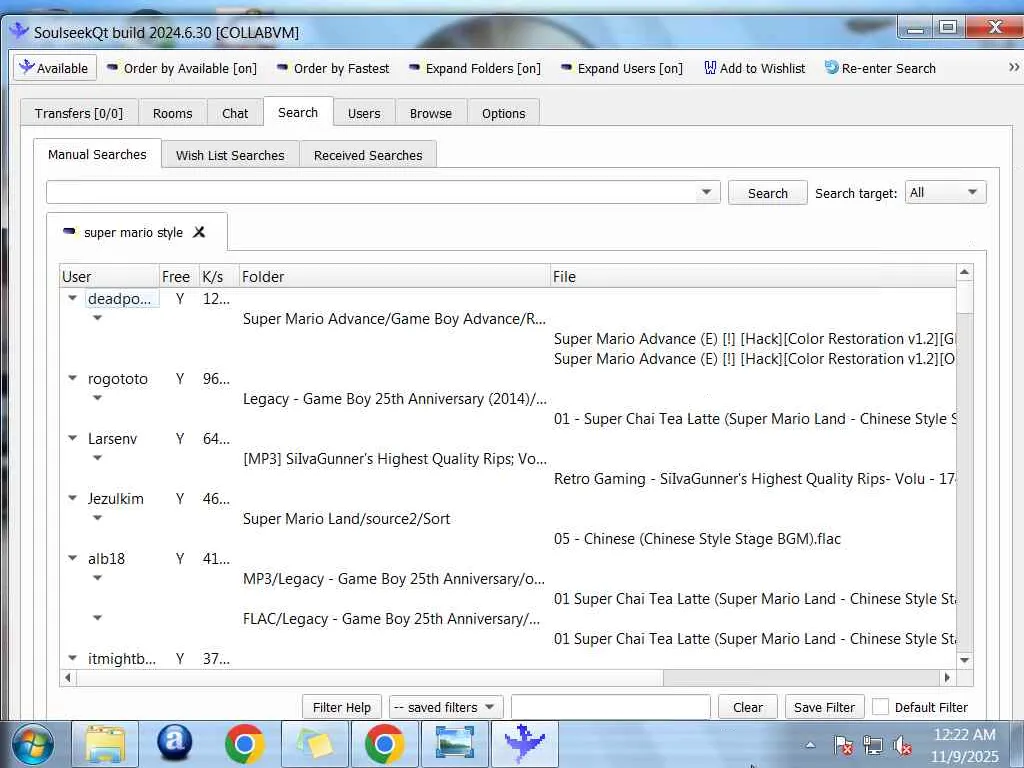Collapse user itmightb... tree node
The width and height of the screenshot is (1024, 768).
tap(72, 658)
